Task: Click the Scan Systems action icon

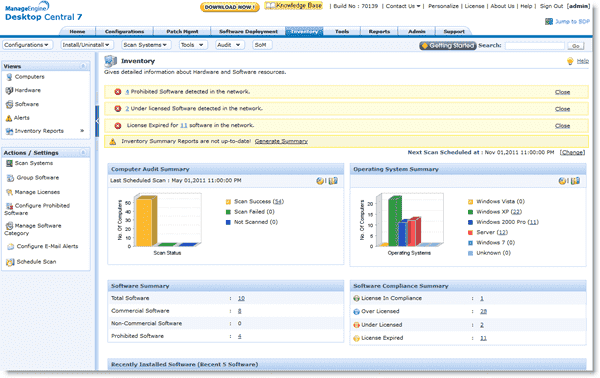Action: (x=9, y=163)
